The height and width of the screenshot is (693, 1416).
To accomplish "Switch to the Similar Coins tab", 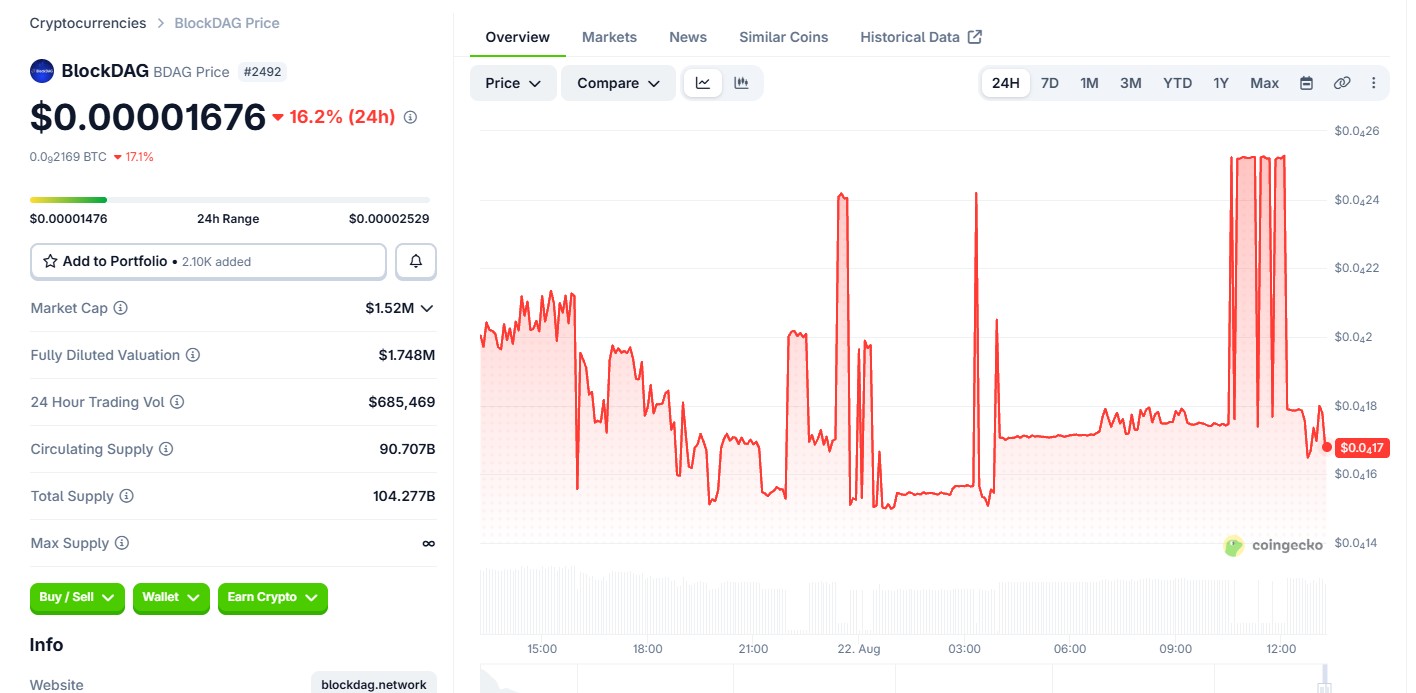I will click(x=784, y=37).
